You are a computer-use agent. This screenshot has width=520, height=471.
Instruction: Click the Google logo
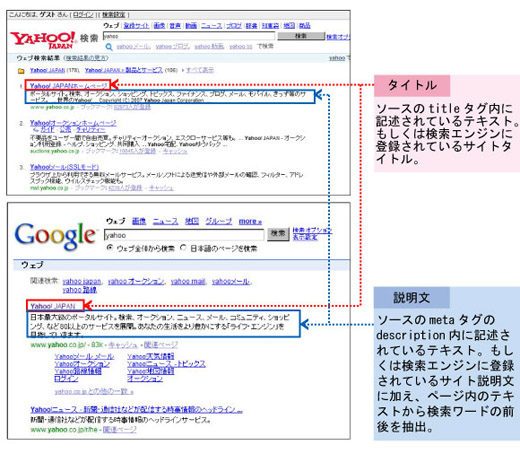[55, 236]
